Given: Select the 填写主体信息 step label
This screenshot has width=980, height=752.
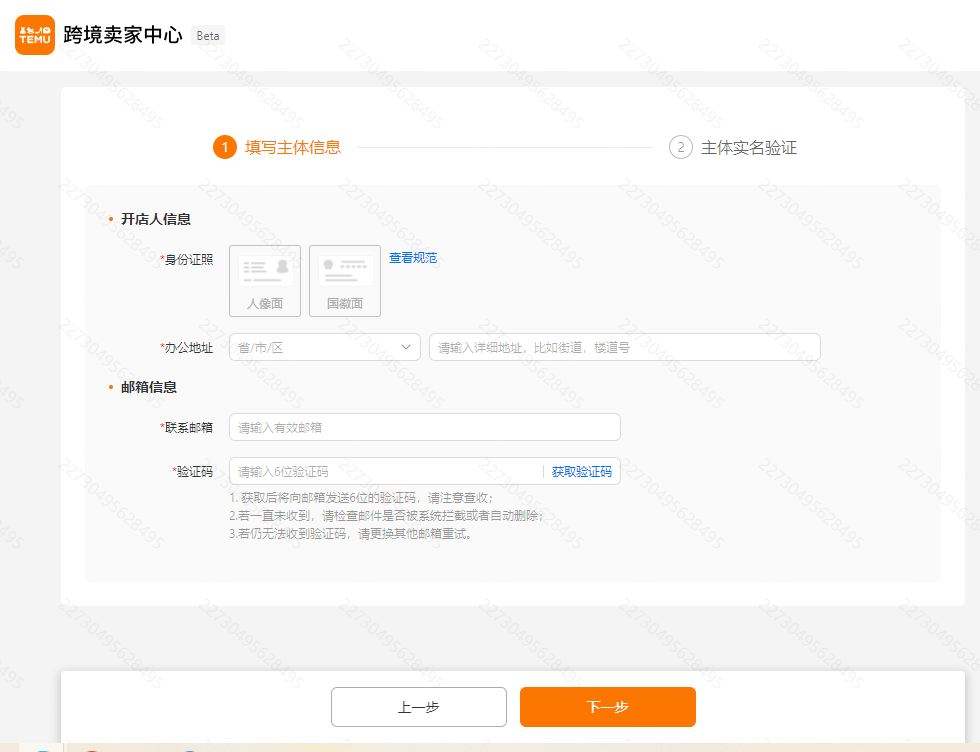Looking at the screenshot, I should pyautogui.click(x=291, y=147).
